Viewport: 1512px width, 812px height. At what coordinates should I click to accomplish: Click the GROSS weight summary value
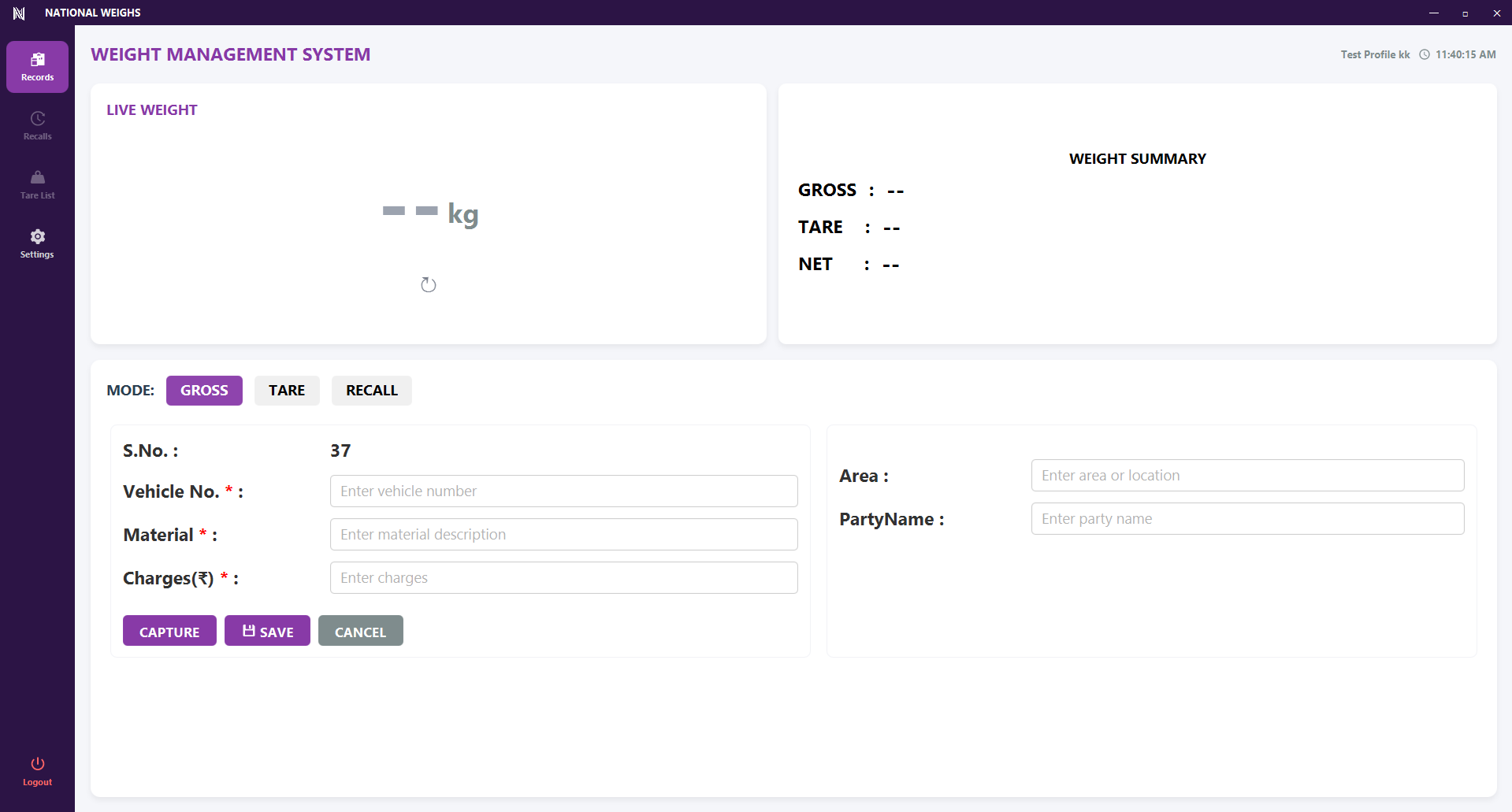coord(895,191)
